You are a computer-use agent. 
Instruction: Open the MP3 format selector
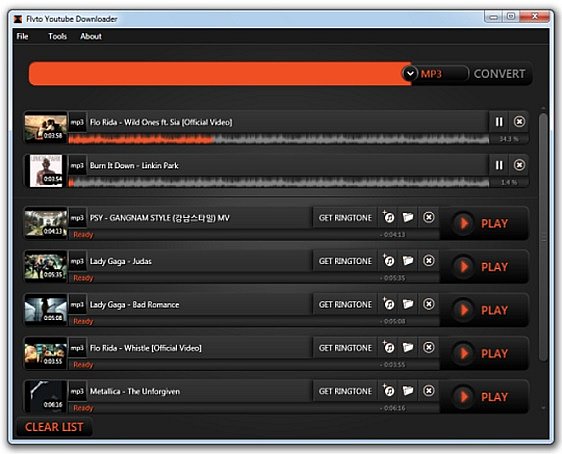[x=435, y=73]
